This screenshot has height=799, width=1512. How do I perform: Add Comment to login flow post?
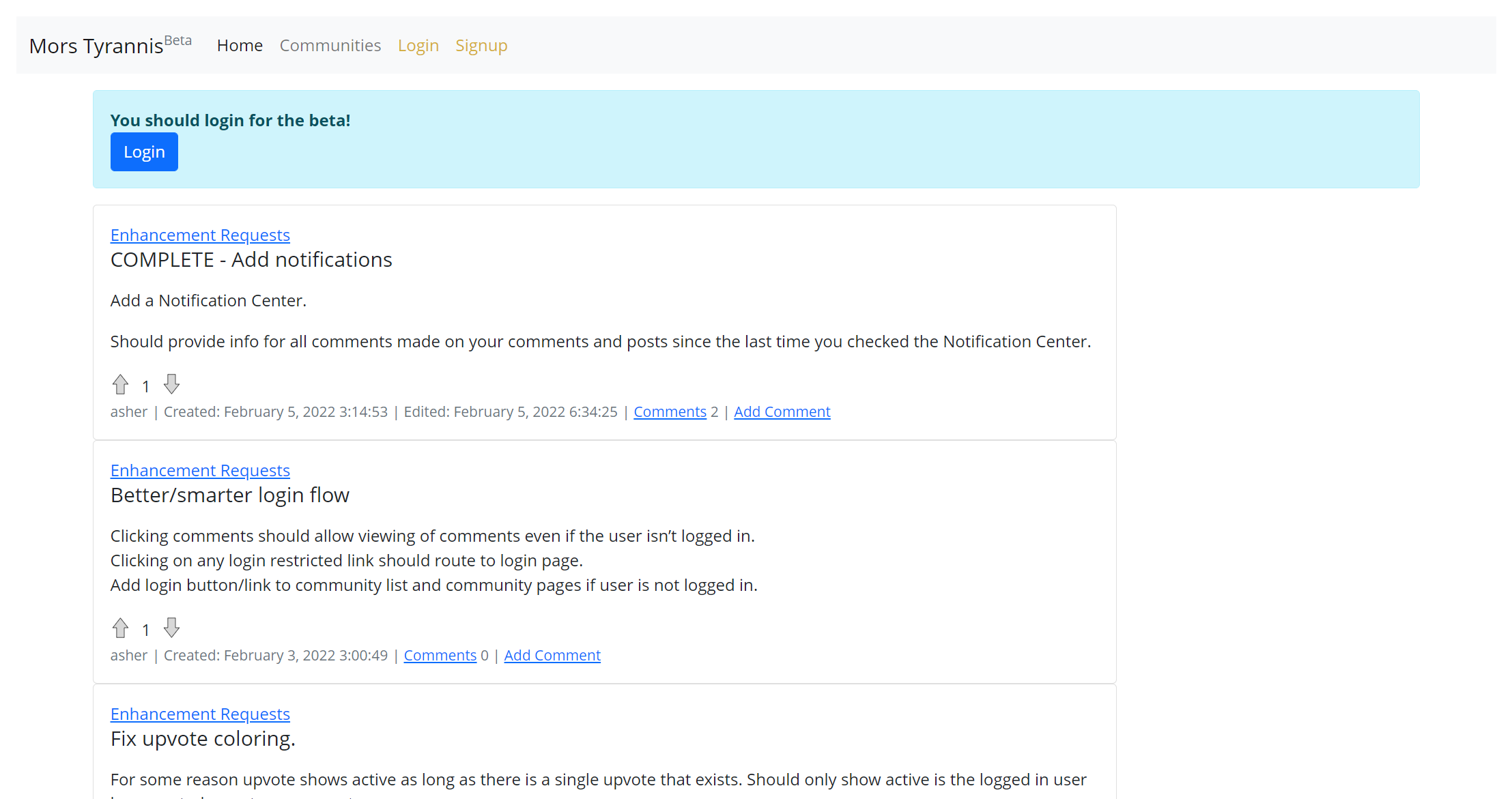(552, 656)
